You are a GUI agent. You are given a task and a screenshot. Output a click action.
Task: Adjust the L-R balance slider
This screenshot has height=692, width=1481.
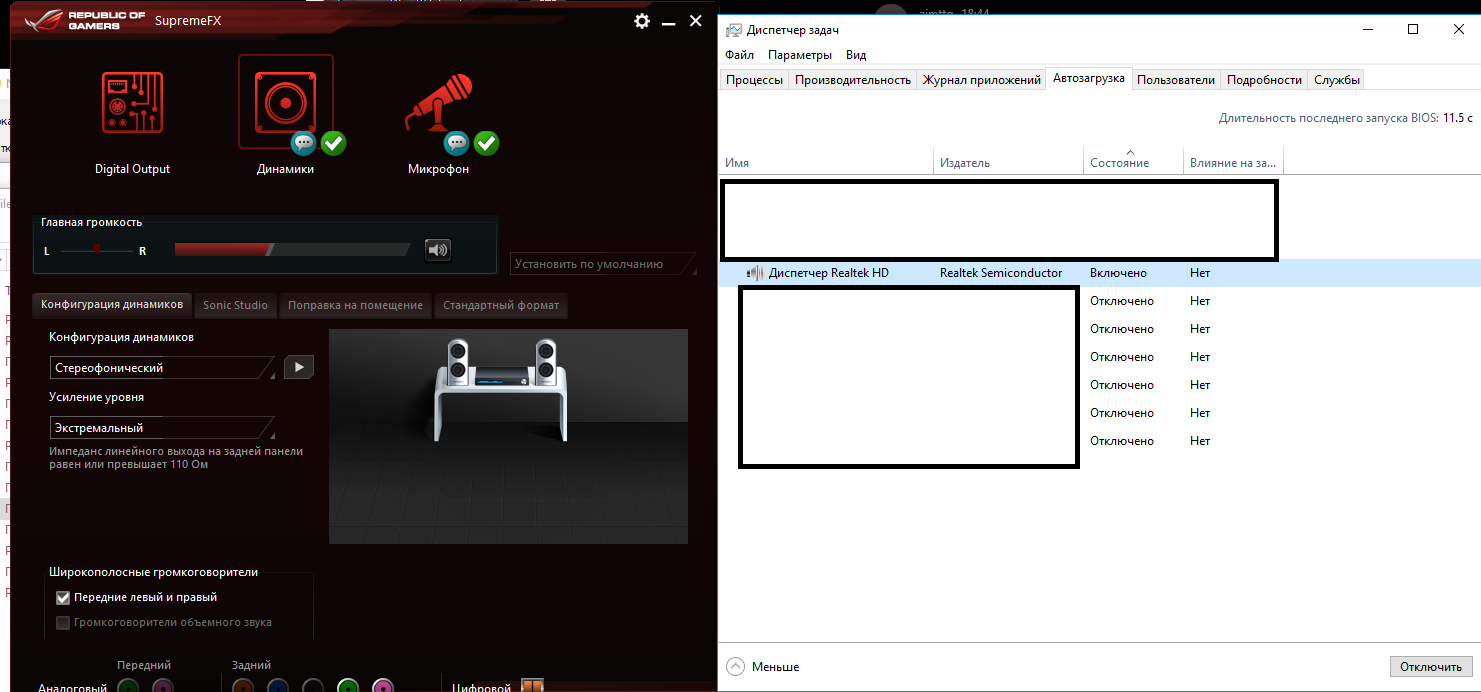[x=98, y=250]
